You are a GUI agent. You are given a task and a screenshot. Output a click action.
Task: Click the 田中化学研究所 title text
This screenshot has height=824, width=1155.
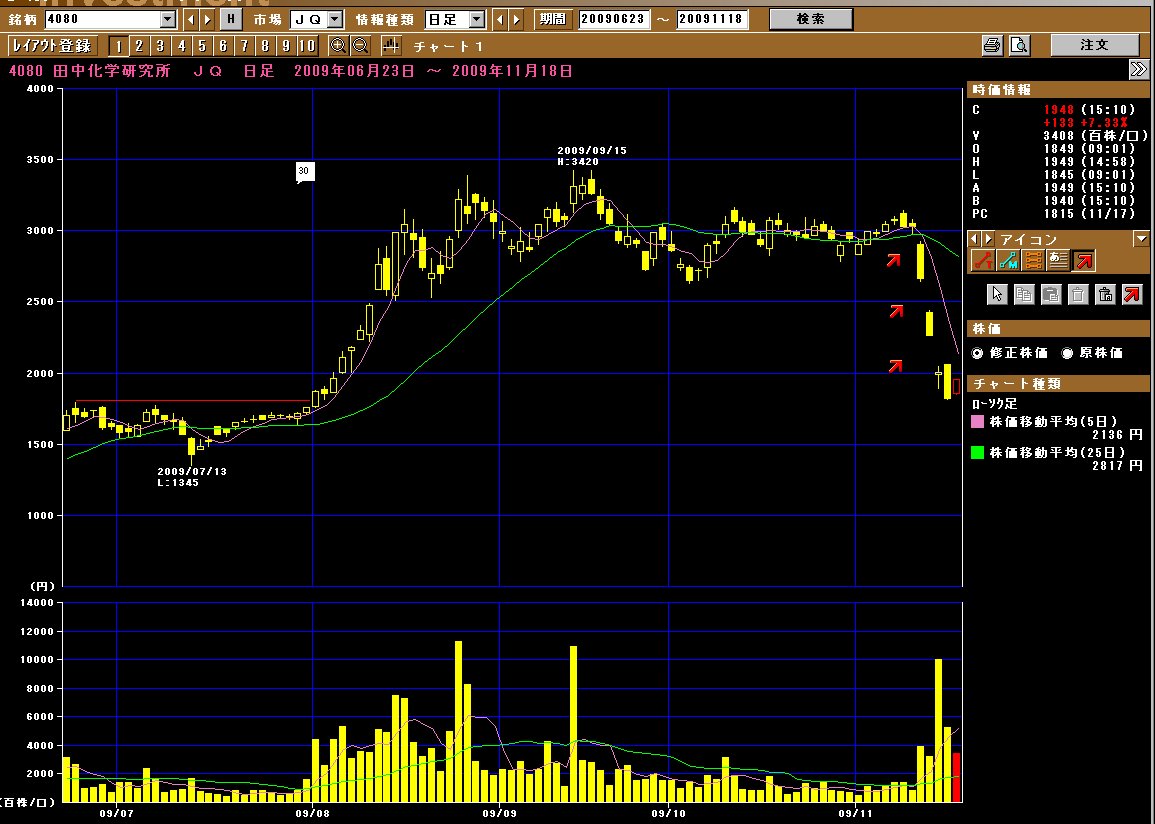pyautogui.click(x=111, y=71)
